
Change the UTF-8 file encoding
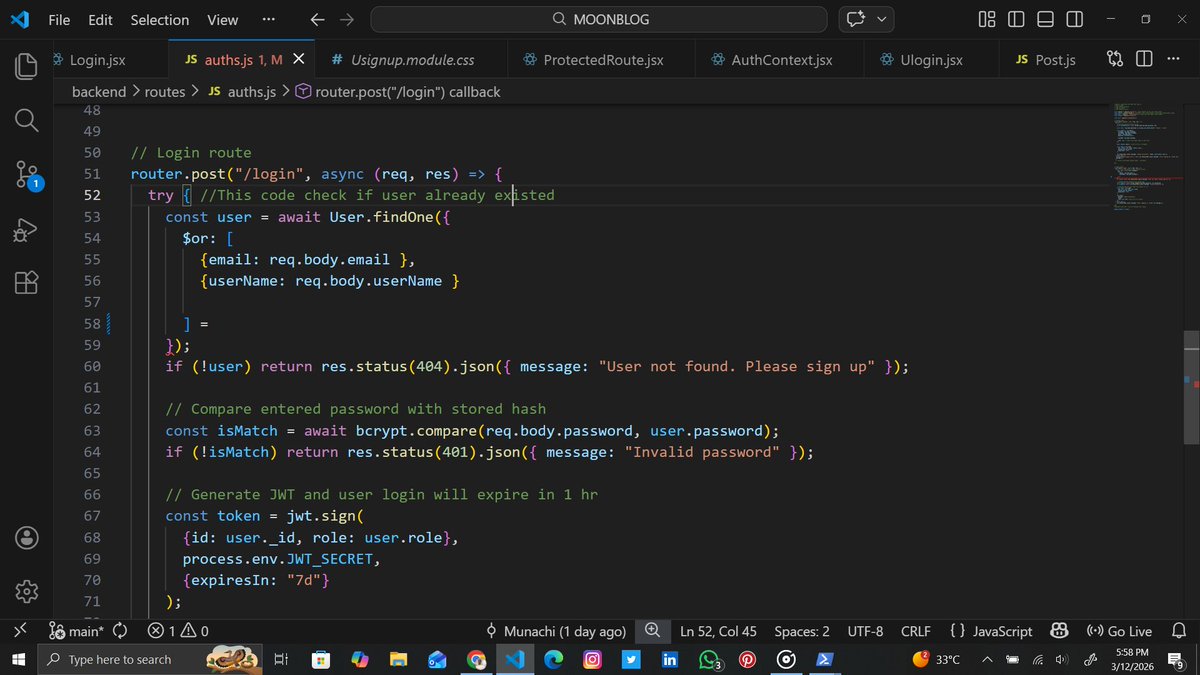pyautogui.click(x=865, y=631)
